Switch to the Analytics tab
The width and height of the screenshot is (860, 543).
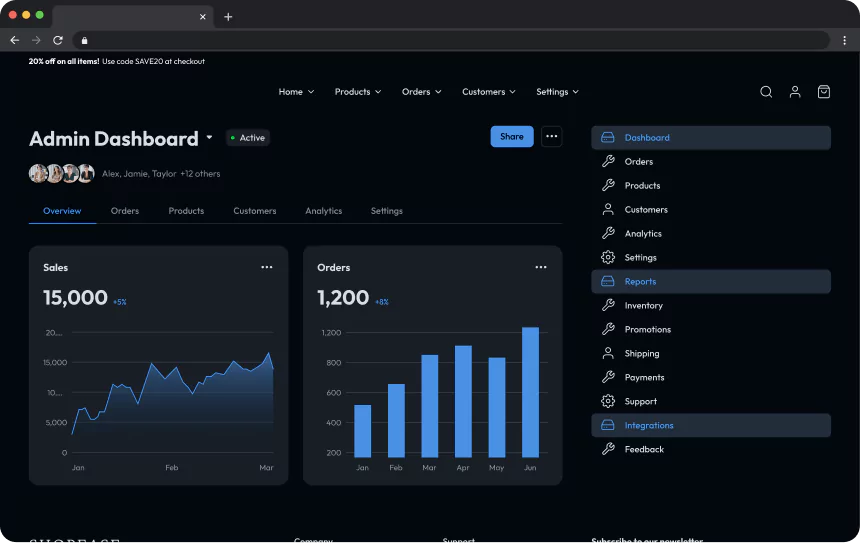[x=323, y=211]
